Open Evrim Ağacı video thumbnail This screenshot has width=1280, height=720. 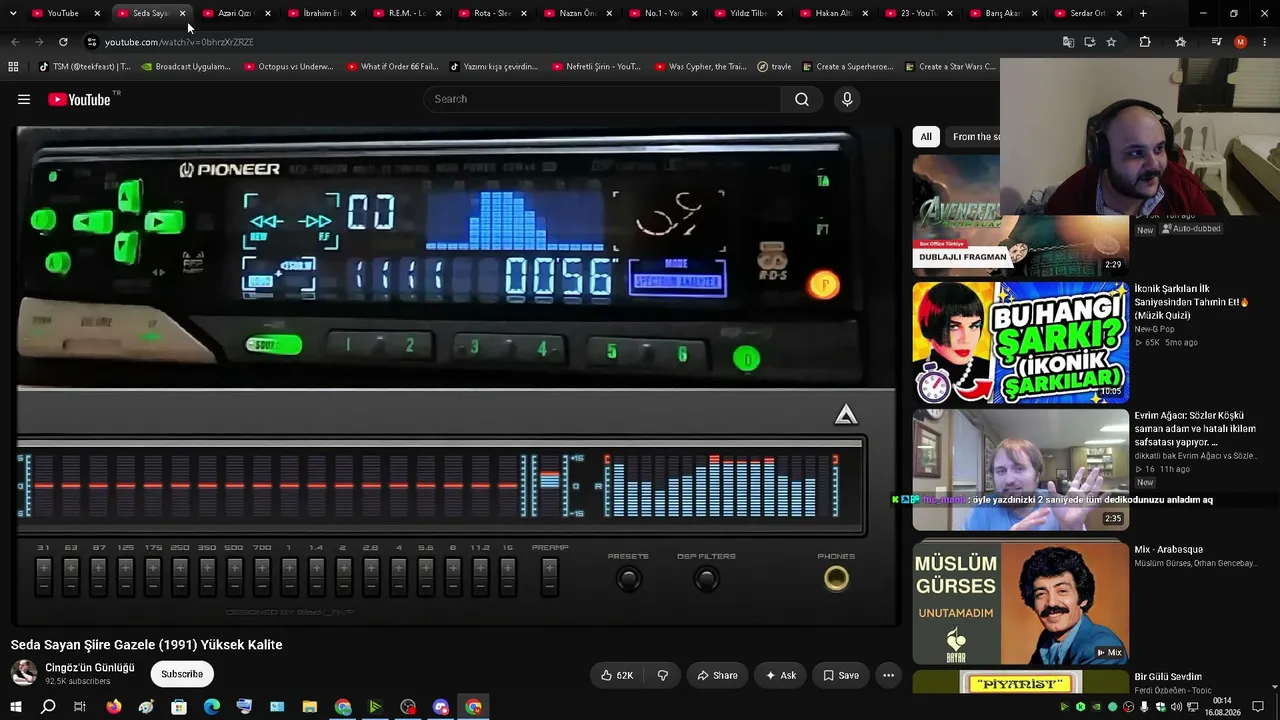tap(1020, 470)
